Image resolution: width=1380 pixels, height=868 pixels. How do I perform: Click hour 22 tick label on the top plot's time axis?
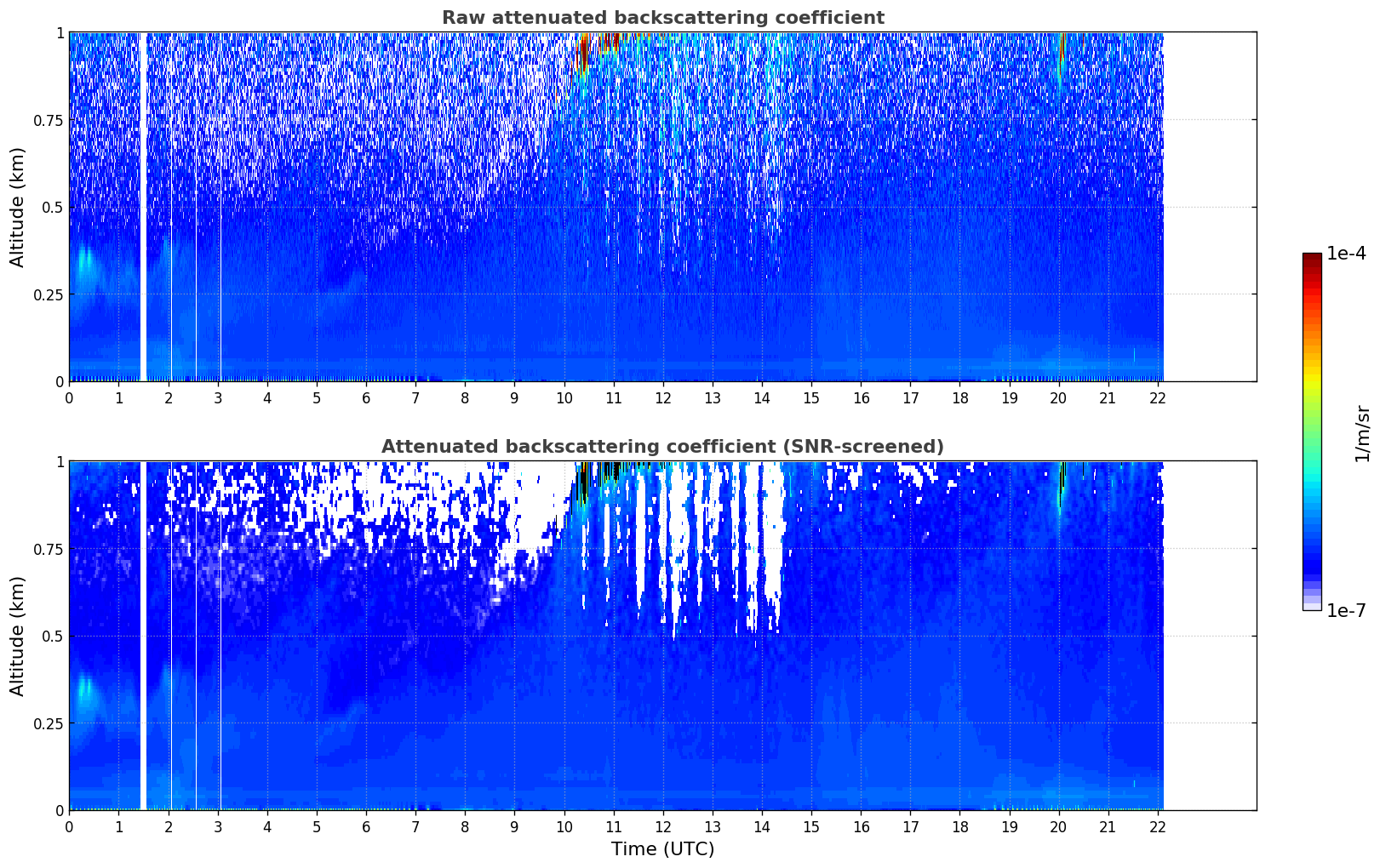[1157, 397]
